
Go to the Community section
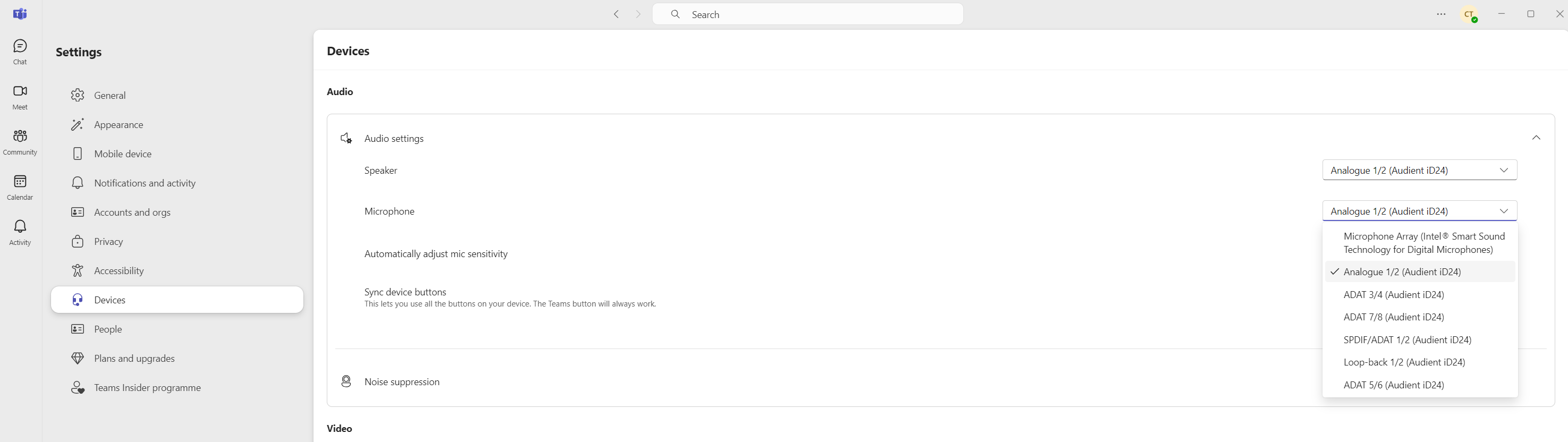pyautogui.click(x=20, y=142)
